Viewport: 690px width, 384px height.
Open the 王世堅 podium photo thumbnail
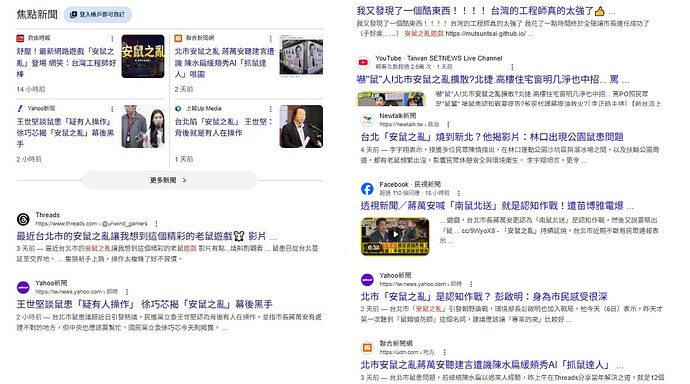click(301, 126)
